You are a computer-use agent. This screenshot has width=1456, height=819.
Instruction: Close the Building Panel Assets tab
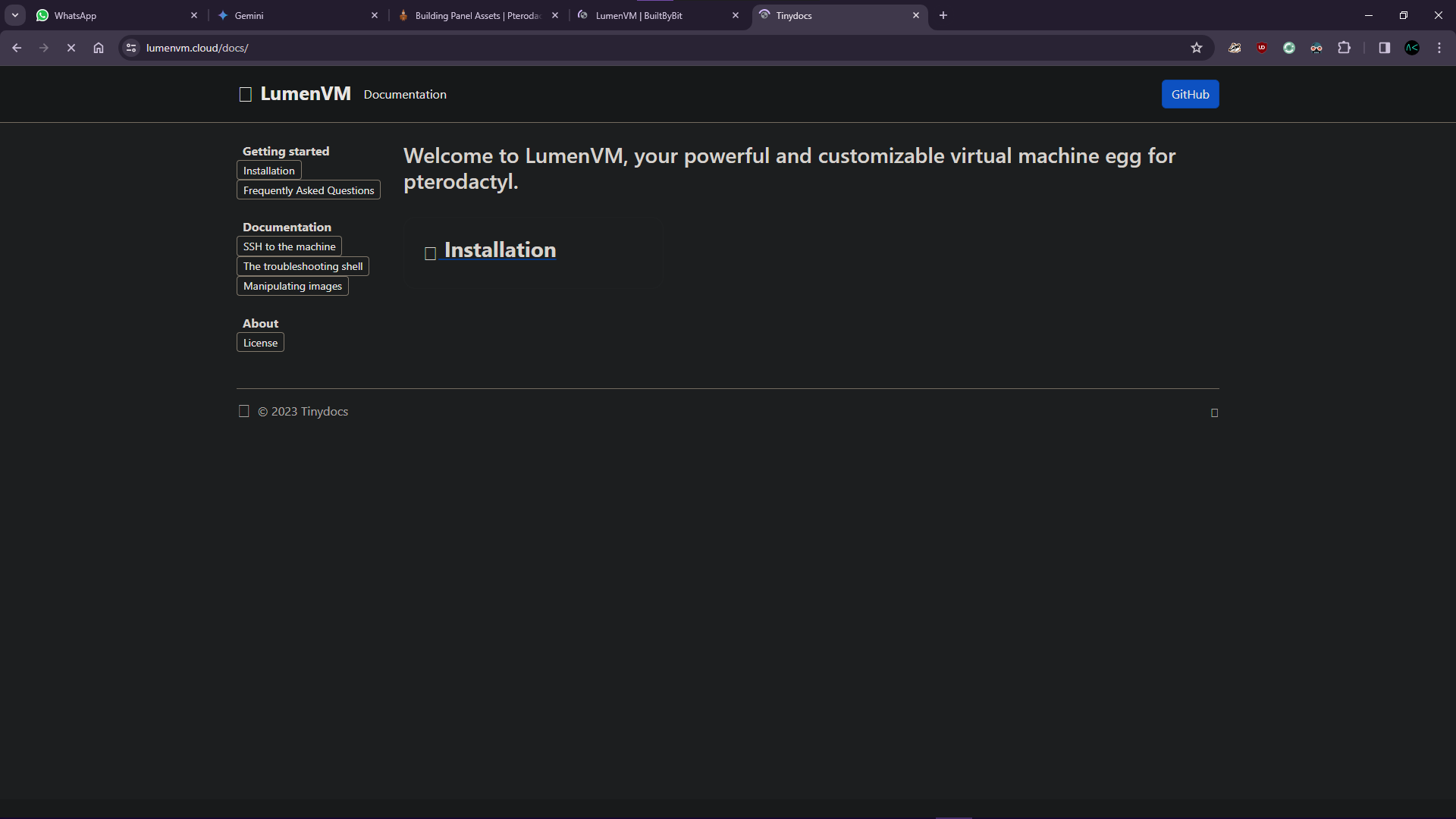point(555,15)
